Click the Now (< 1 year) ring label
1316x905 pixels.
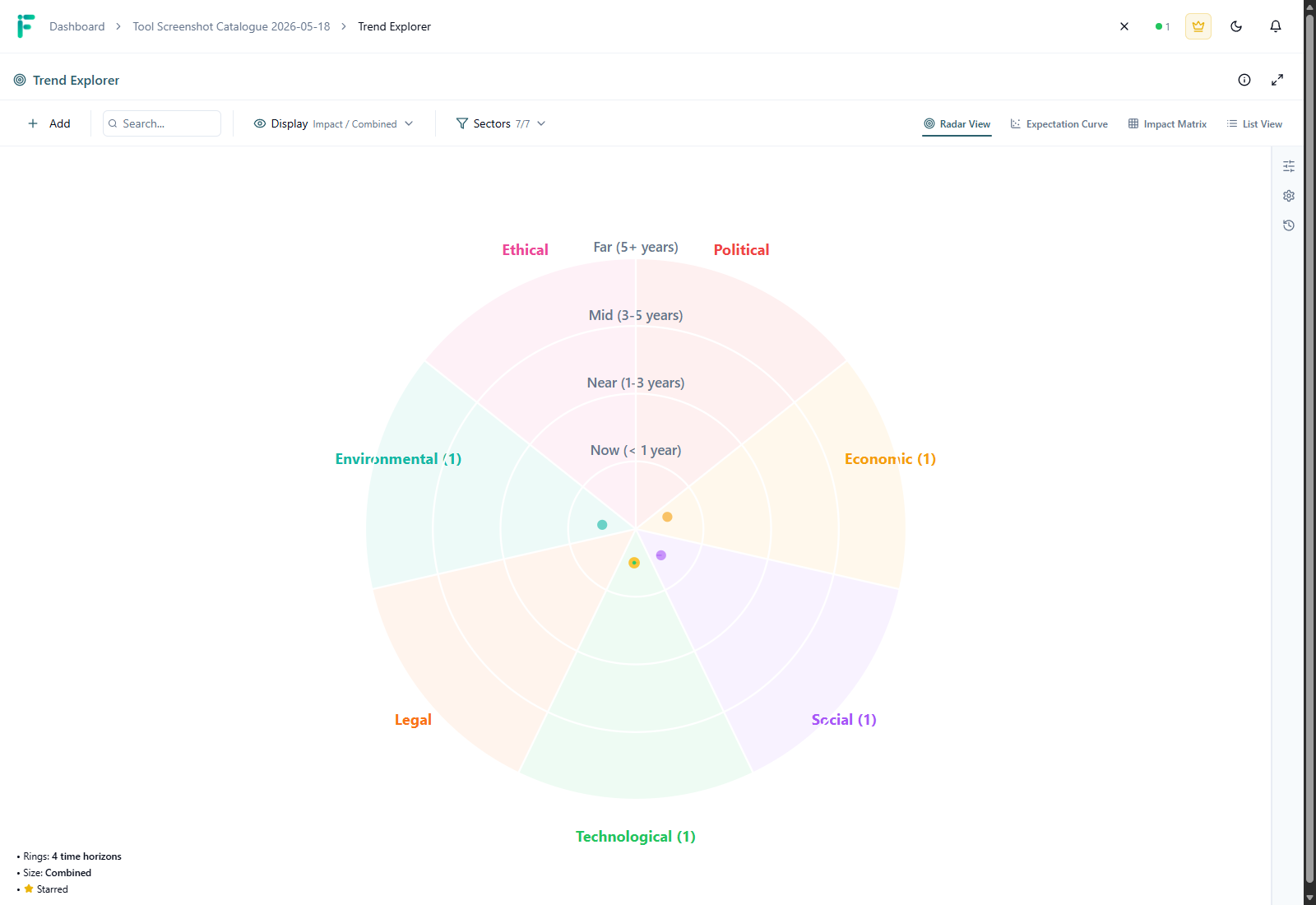(x=636, y=450)
